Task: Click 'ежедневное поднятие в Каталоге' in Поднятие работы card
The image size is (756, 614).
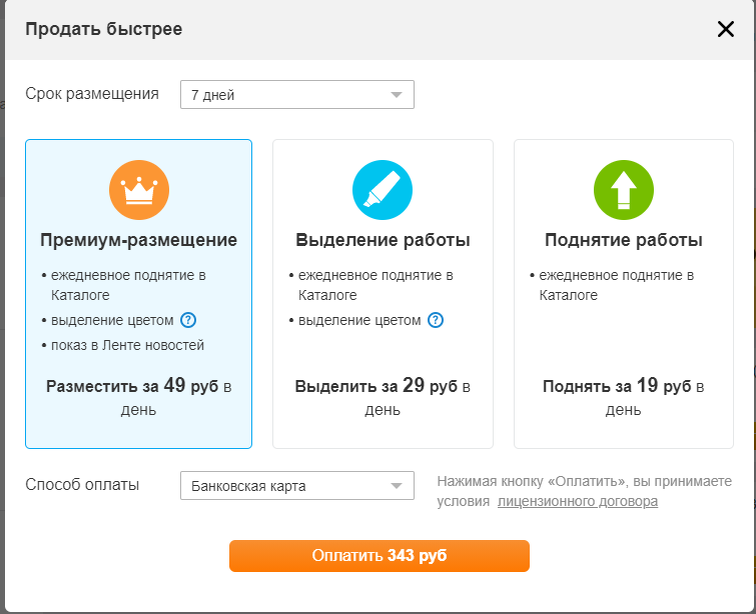Action: [x=616, y=285]
